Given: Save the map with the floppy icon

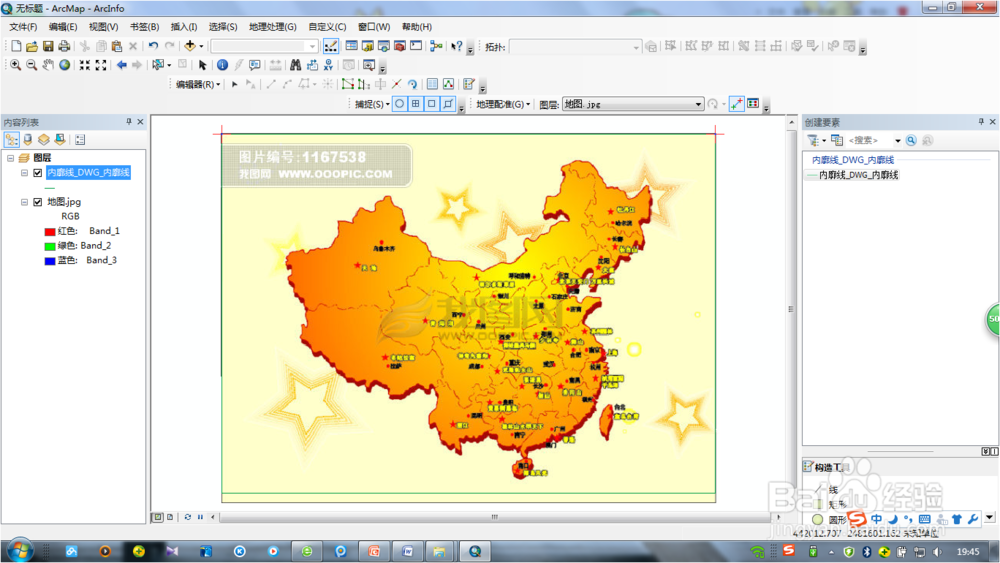Looking at the screenshot, I should [x=48, y=46].
